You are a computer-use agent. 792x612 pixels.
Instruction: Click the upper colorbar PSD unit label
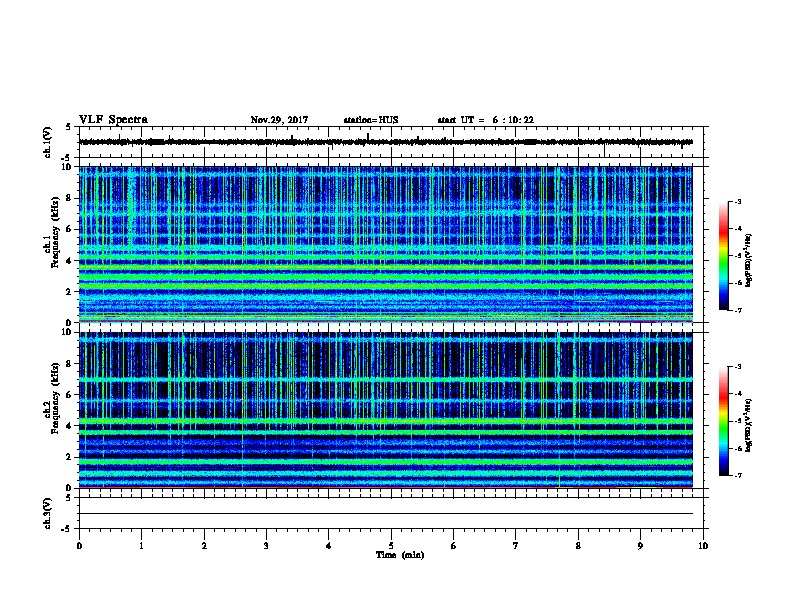coord(748,260)
